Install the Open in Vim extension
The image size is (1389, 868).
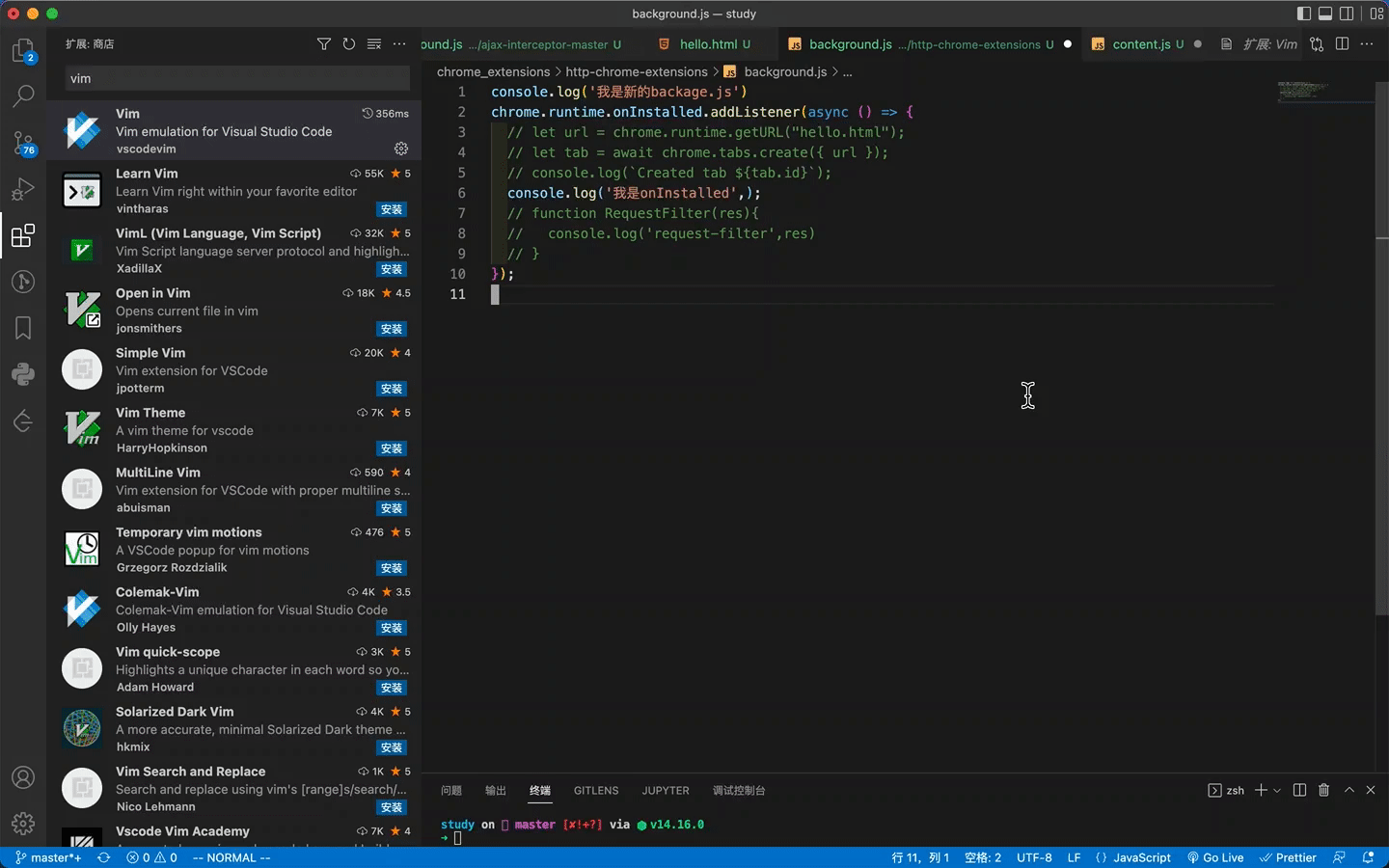coord(392,329)
